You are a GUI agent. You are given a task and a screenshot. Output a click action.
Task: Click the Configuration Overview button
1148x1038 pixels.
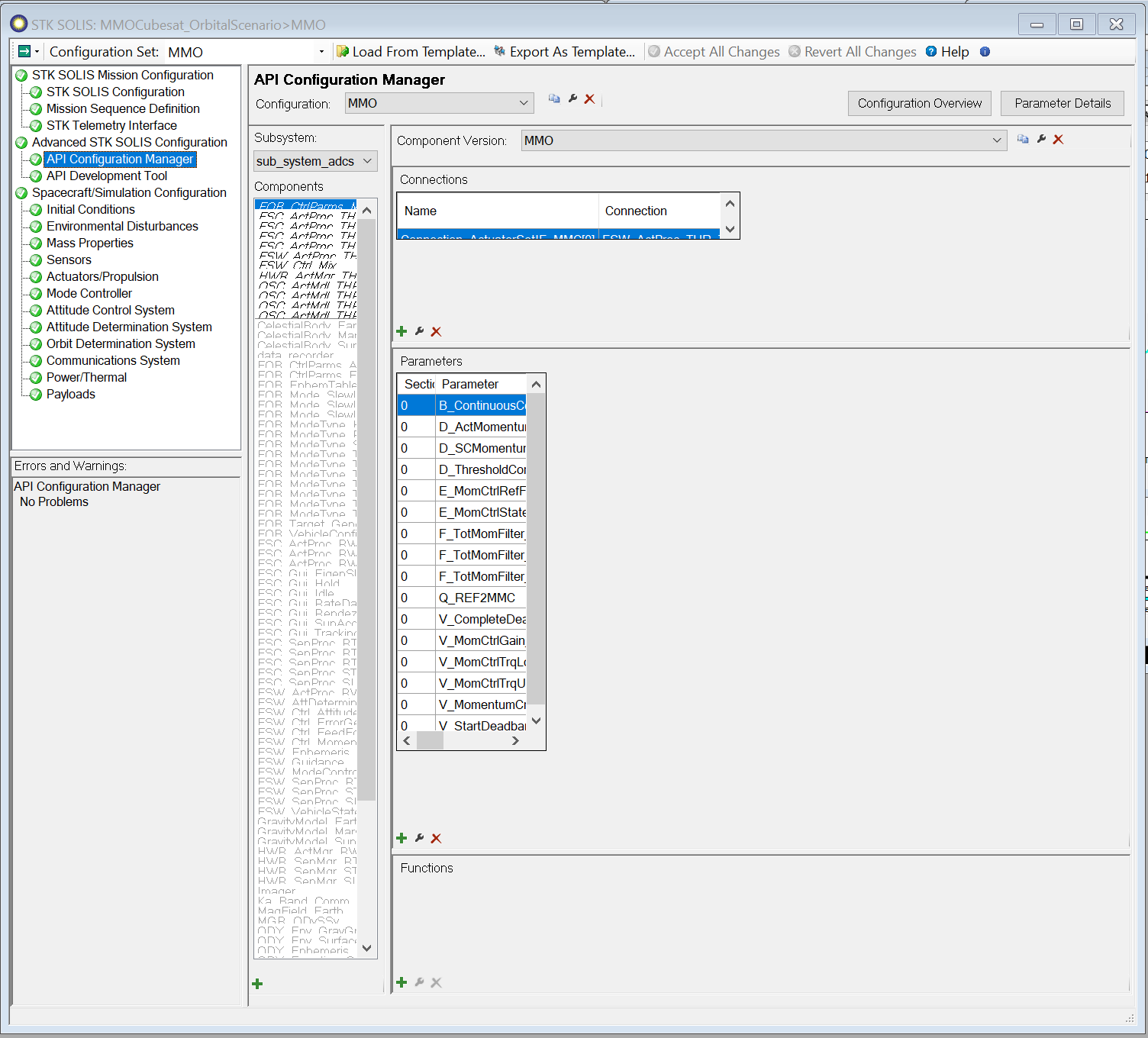(919, 103)
